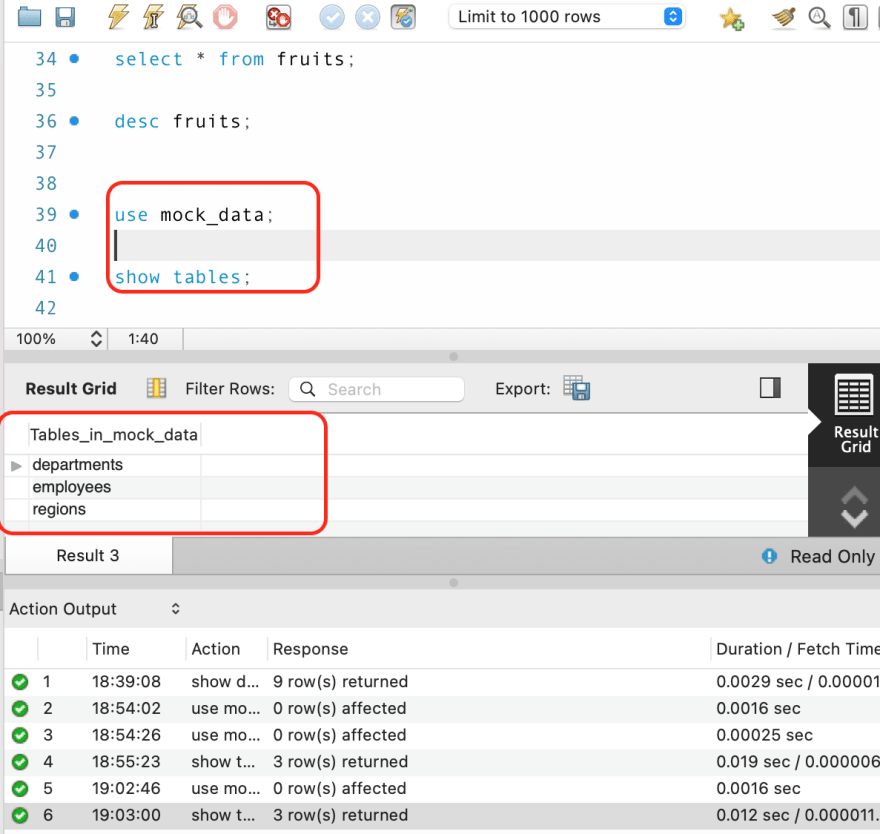The image size is (880, 834).
Task: Open SQL script file folder icon
Action: 29,17
